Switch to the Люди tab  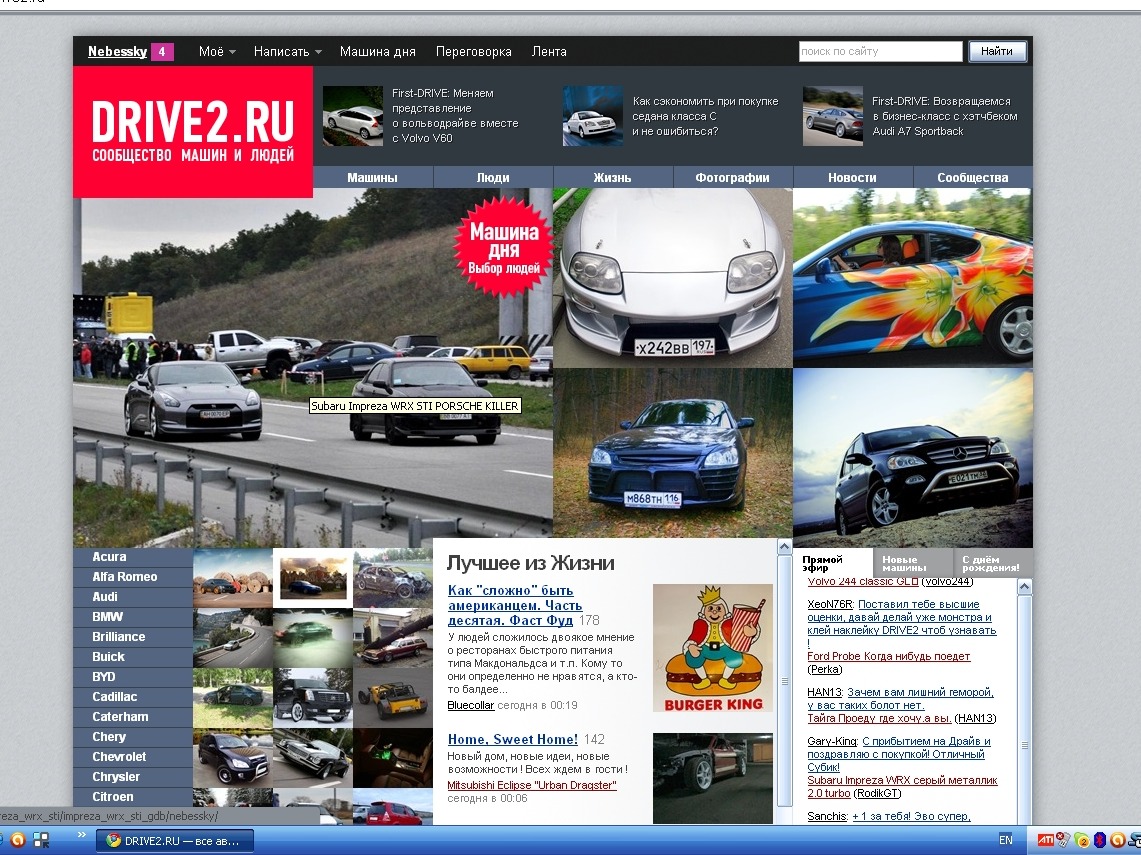(x=493, y=178)
